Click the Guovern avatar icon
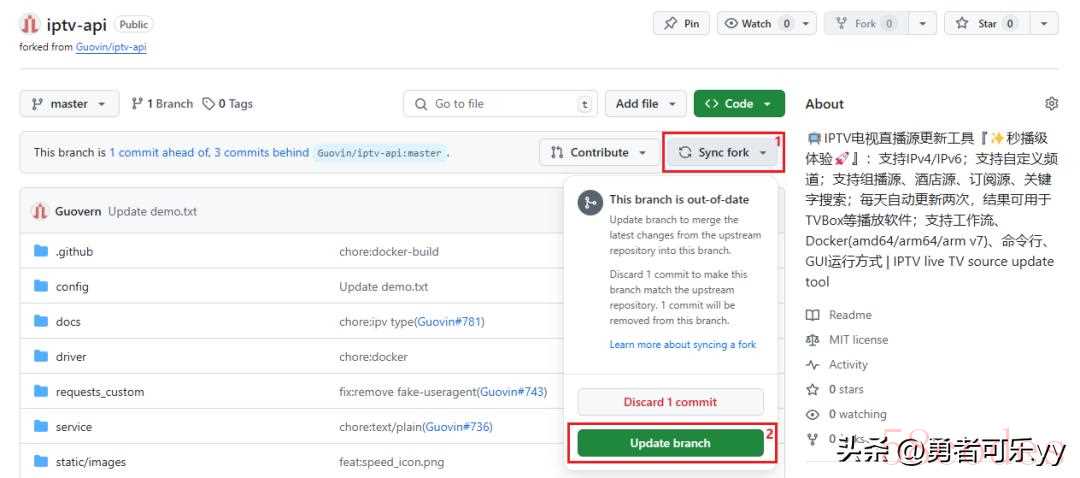The width and height of the screenshot is (1080, 478). tap(40, 211)
